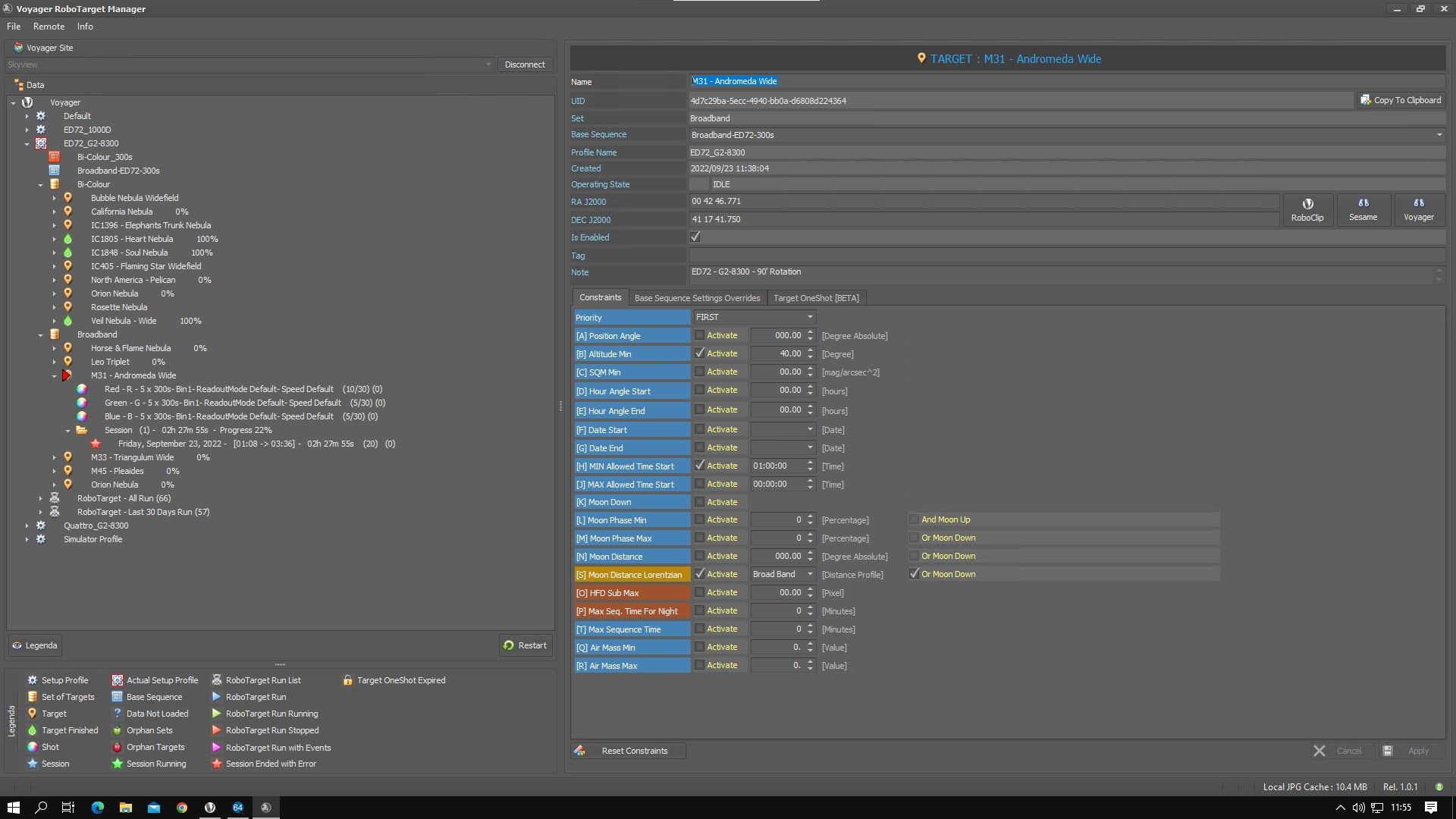Viewport: 1456px width, 819px height.
Task: Click the Copy To Clipboard button
Action: tap(1401, 100)
